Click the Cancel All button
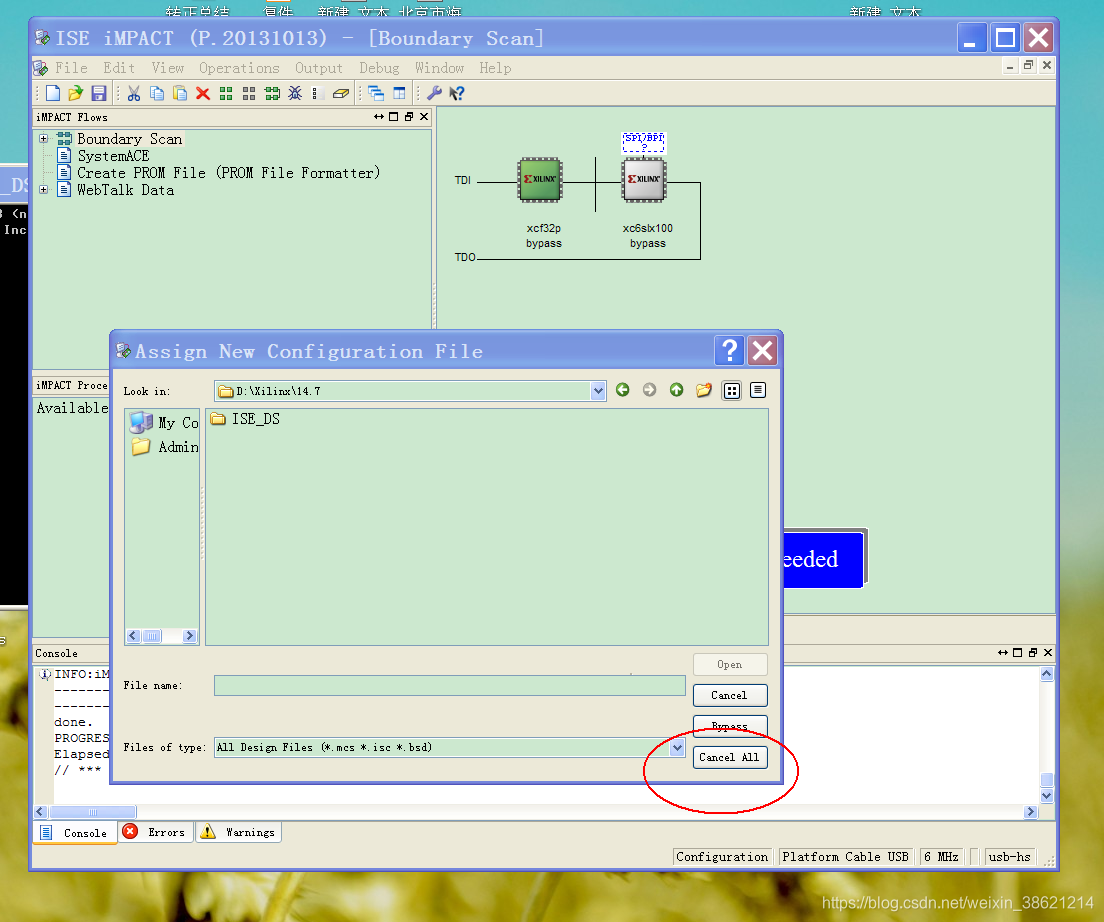 tap(729, 757)
